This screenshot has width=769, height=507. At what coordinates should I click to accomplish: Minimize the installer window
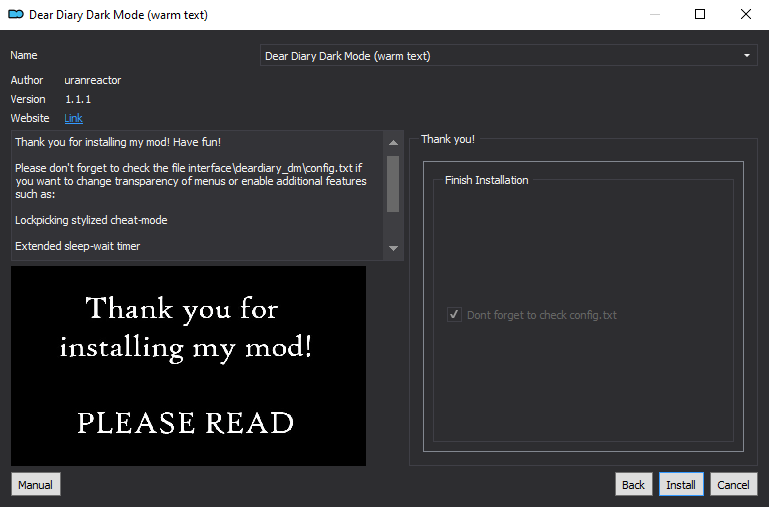pyautogui.click(x=654, y=14)
